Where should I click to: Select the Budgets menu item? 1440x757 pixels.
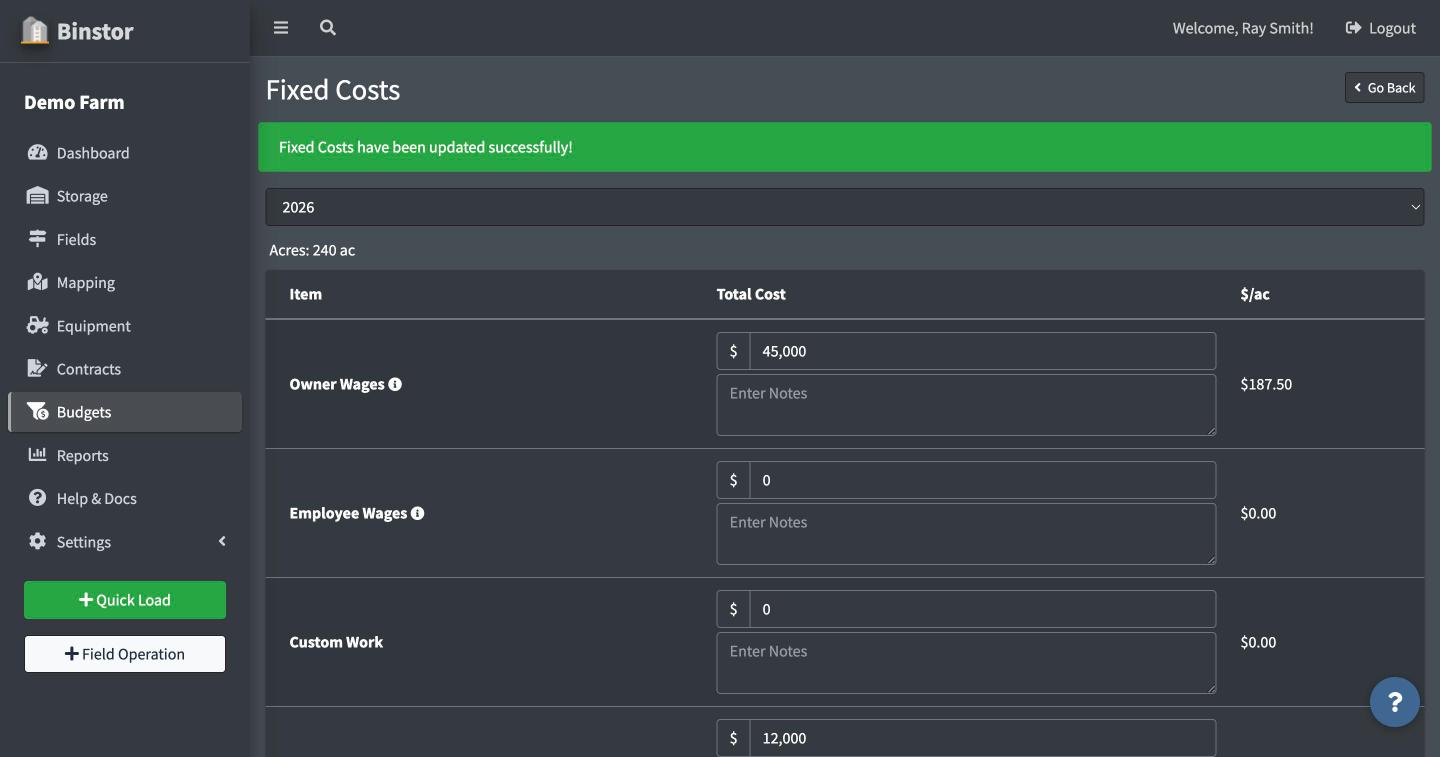click(125, 411)
